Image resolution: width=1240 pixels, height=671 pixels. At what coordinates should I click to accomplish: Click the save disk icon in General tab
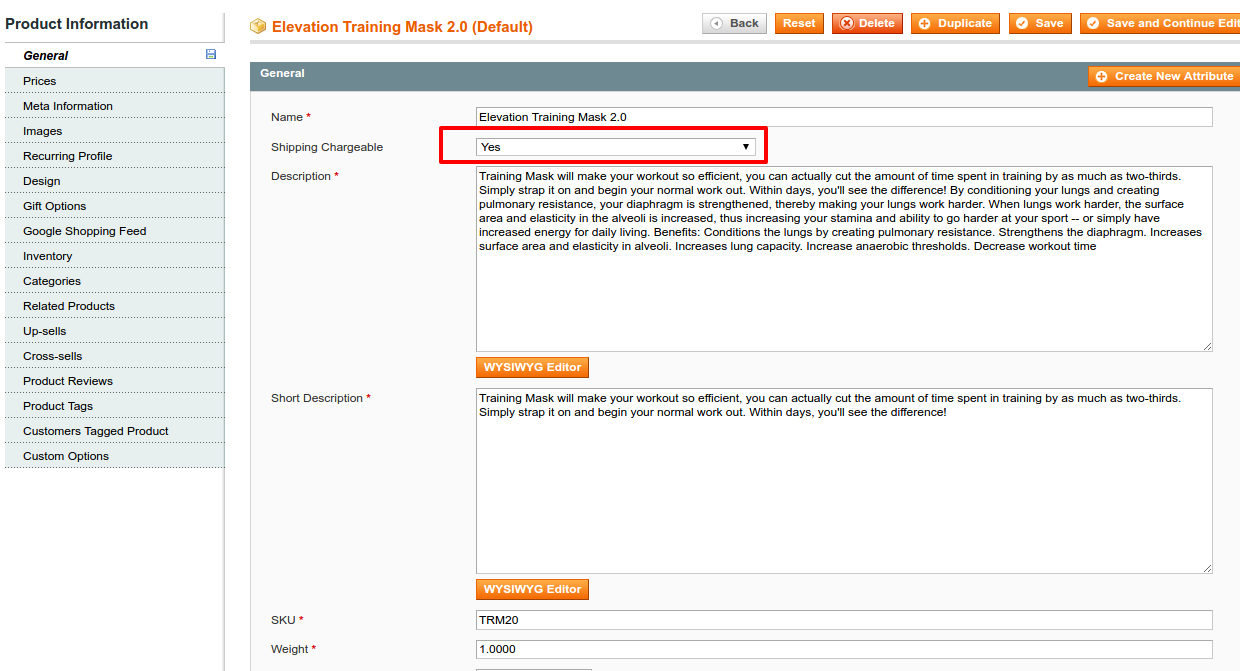[x=211, y=54]
